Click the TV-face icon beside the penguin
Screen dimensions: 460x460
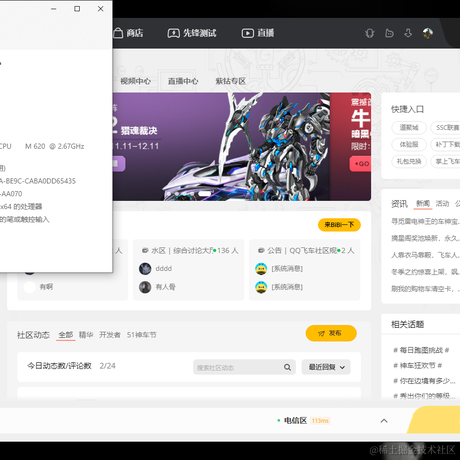(389, 33)
